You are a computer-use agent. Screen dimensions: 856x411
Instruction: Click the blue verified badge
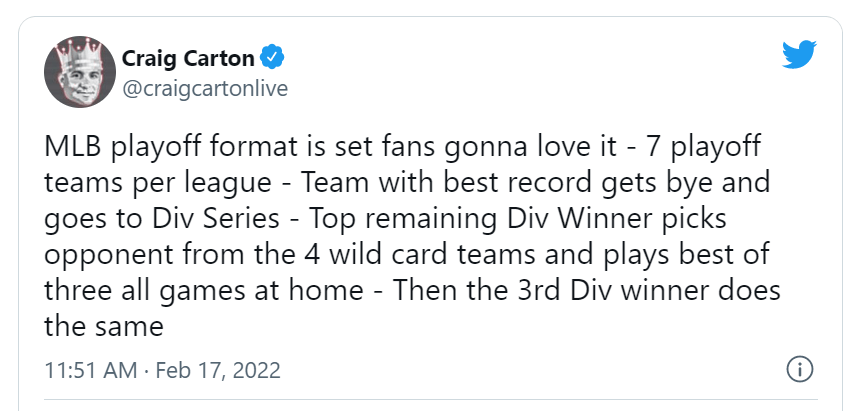tap(270, 56)
